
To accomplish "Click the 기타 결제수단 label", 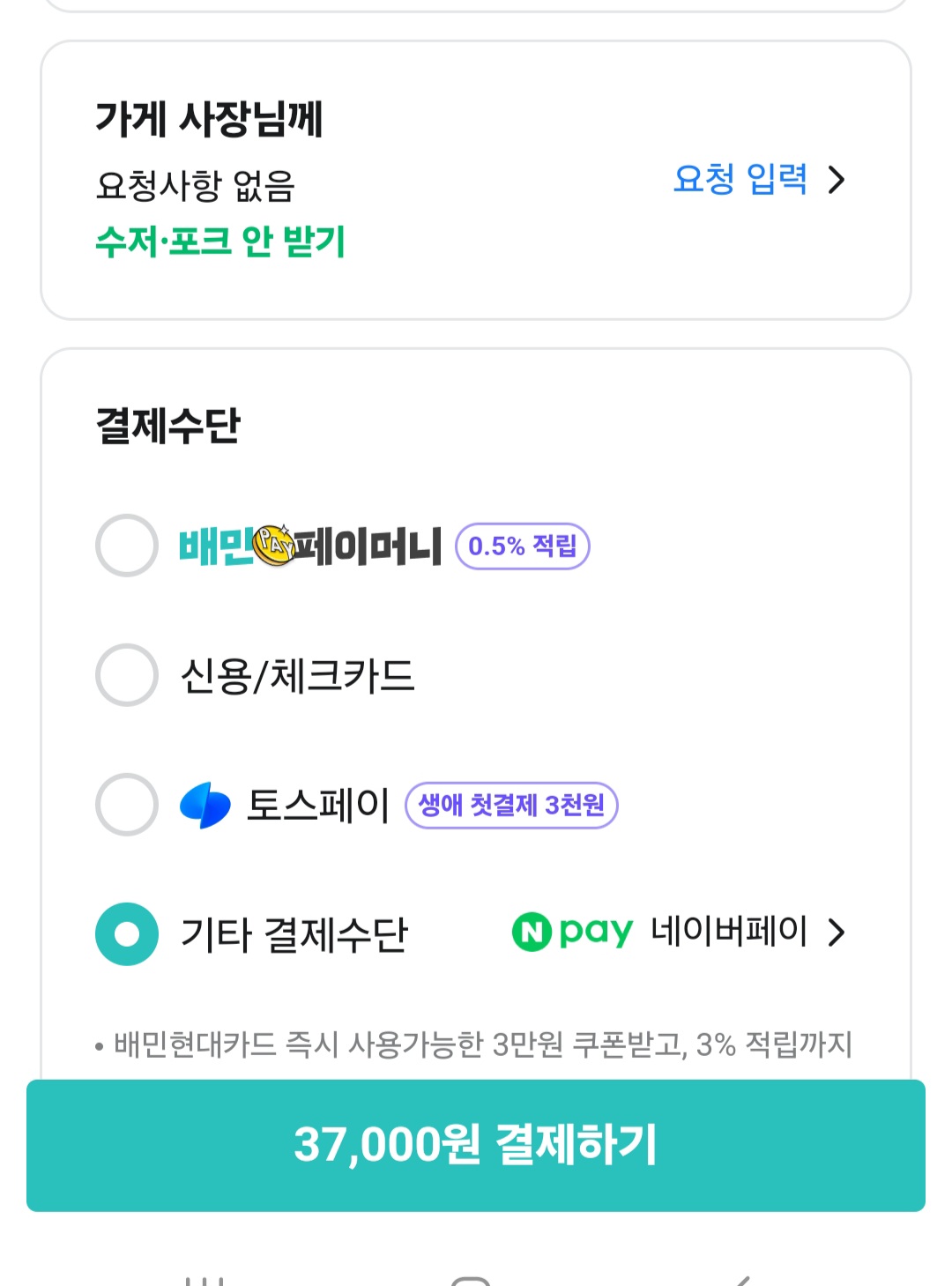I will pyautogui.click(x=294, y=934).
